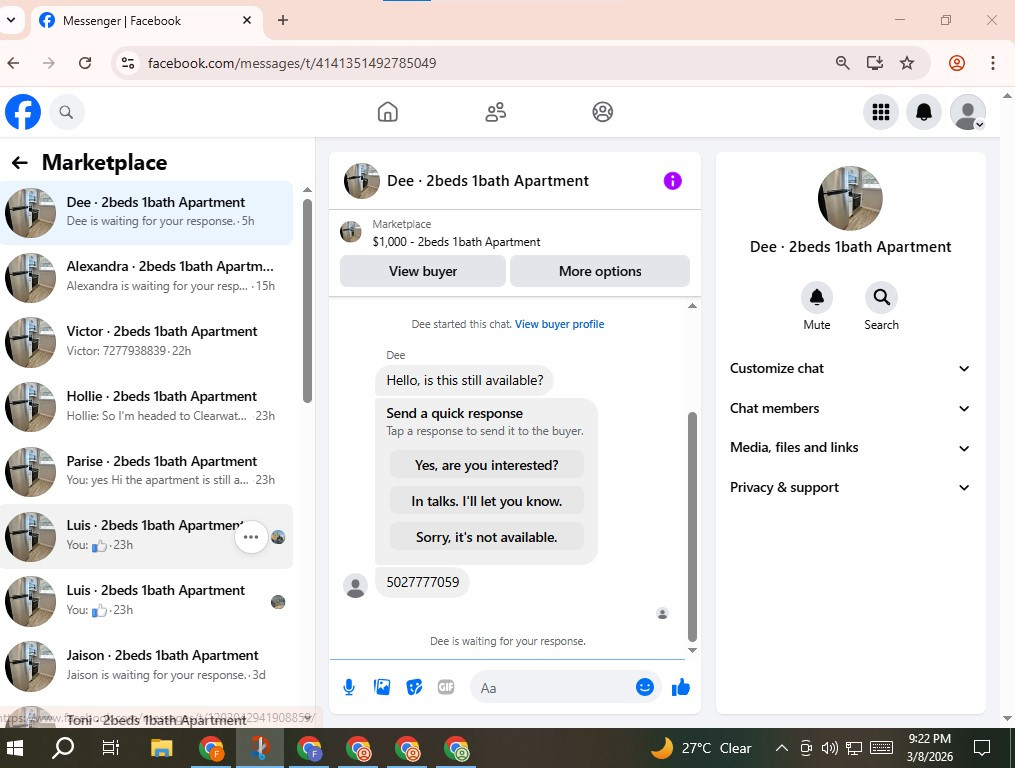Open Dee's listing thumbnail in right panel

pos(850,198)
